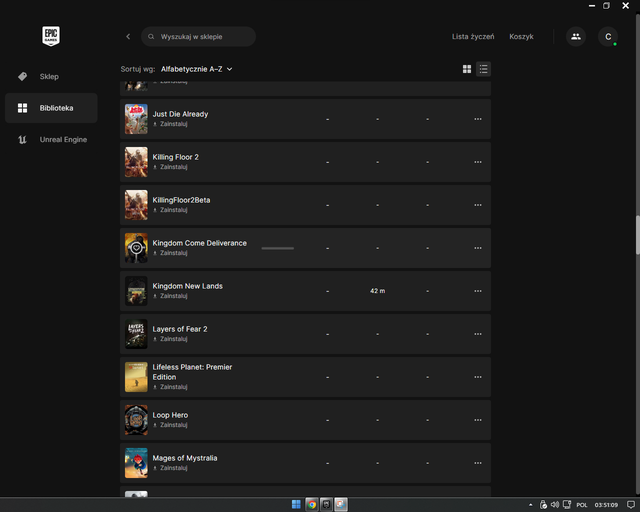This screenshot has width=640, height=512.
Task: Click the Epic Games logo
Action: pos(51,36)
